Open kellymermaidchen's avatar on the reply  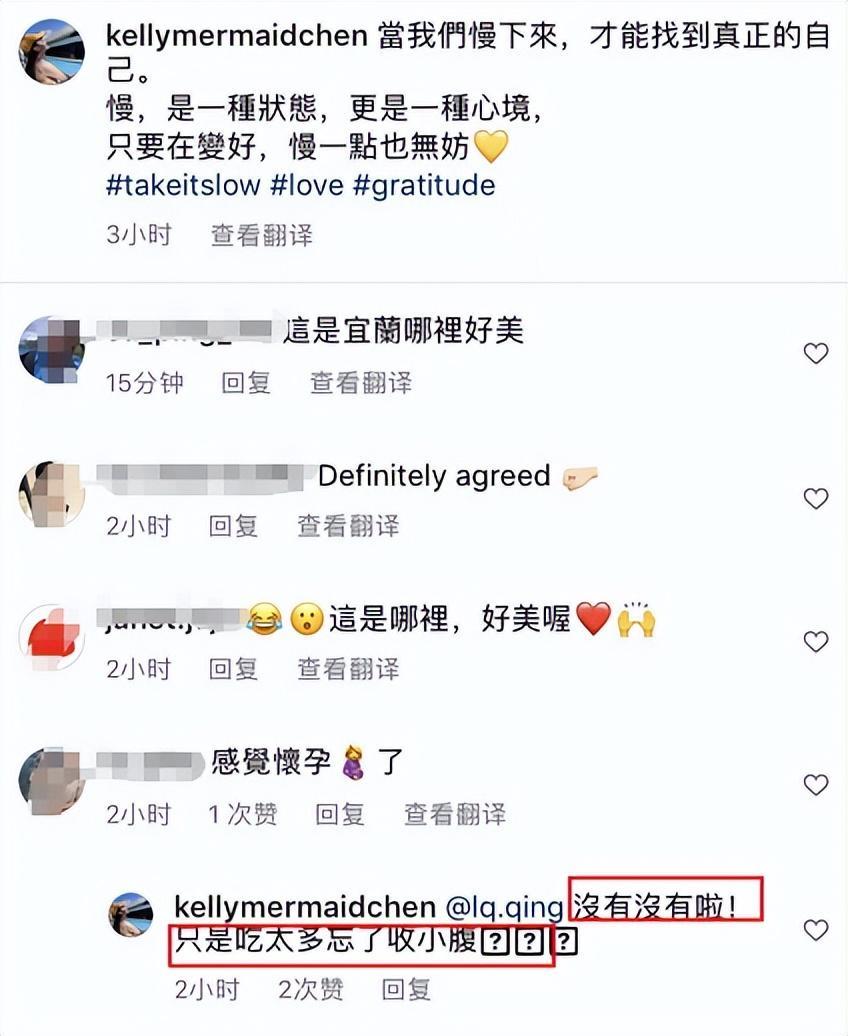pyautogui.click(x=130, y=914)
